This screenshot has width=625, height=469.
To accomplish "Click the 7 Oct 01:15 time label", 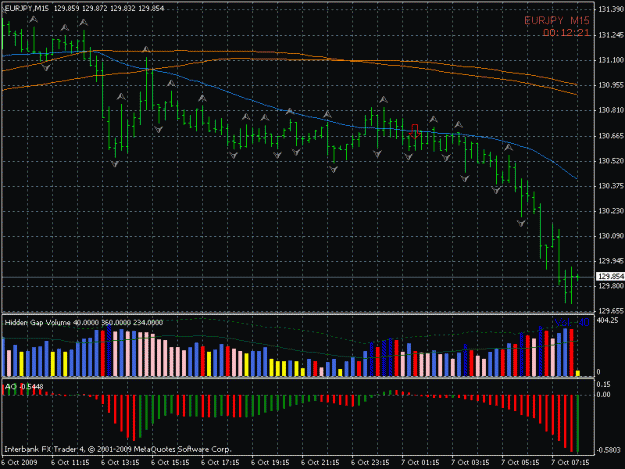I will click(x=421, y=463).
